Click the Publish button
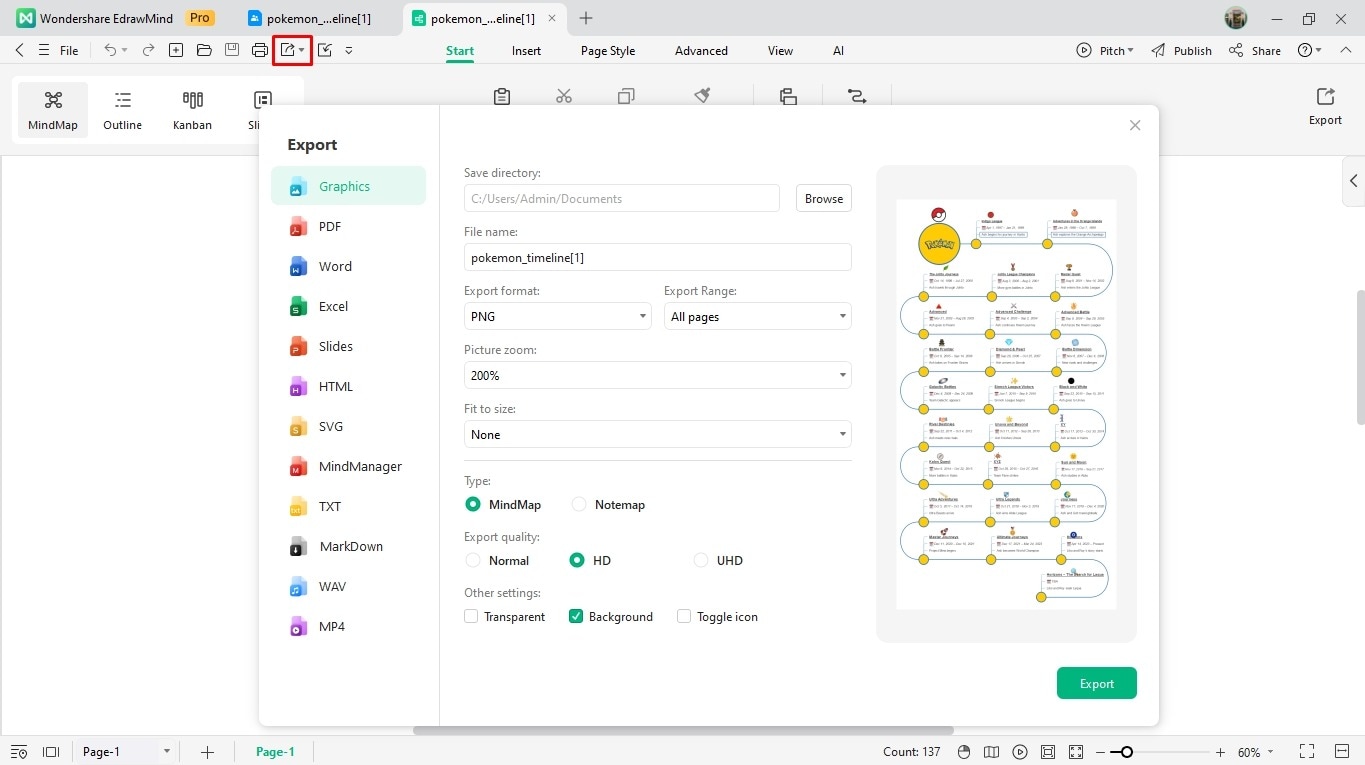The height and width of the screenshot is (765, 1365). coord(1181,50)
